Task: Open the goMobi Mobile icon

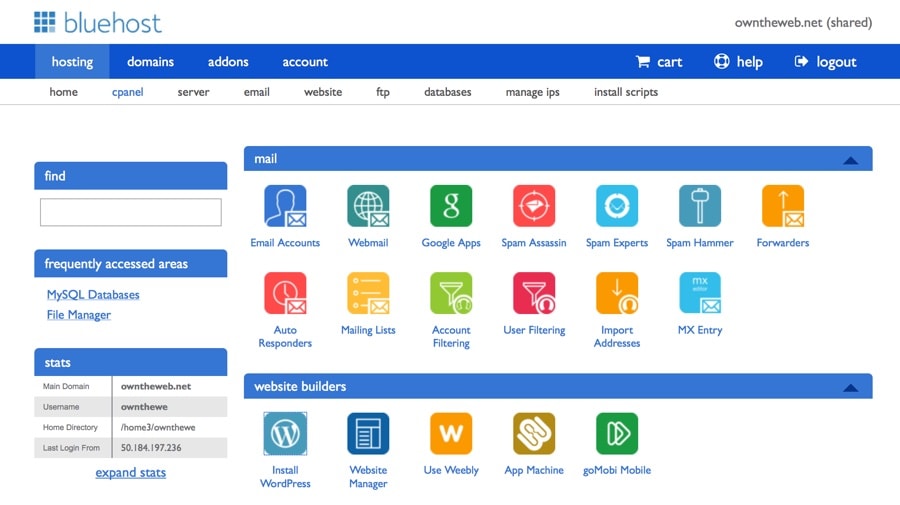Action: 617,433
